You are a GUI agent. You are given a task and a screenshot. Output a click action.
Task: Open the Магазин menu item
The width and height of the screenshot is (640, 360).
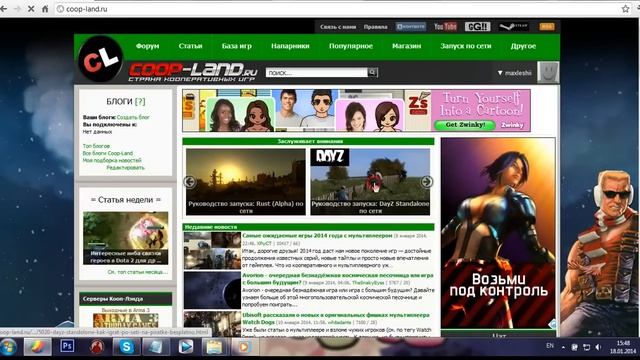coord(407,46)
